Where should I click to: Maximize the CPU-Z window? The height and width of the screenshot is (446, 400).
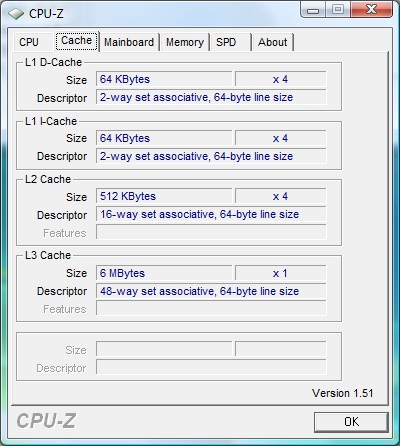click(337, 9)
